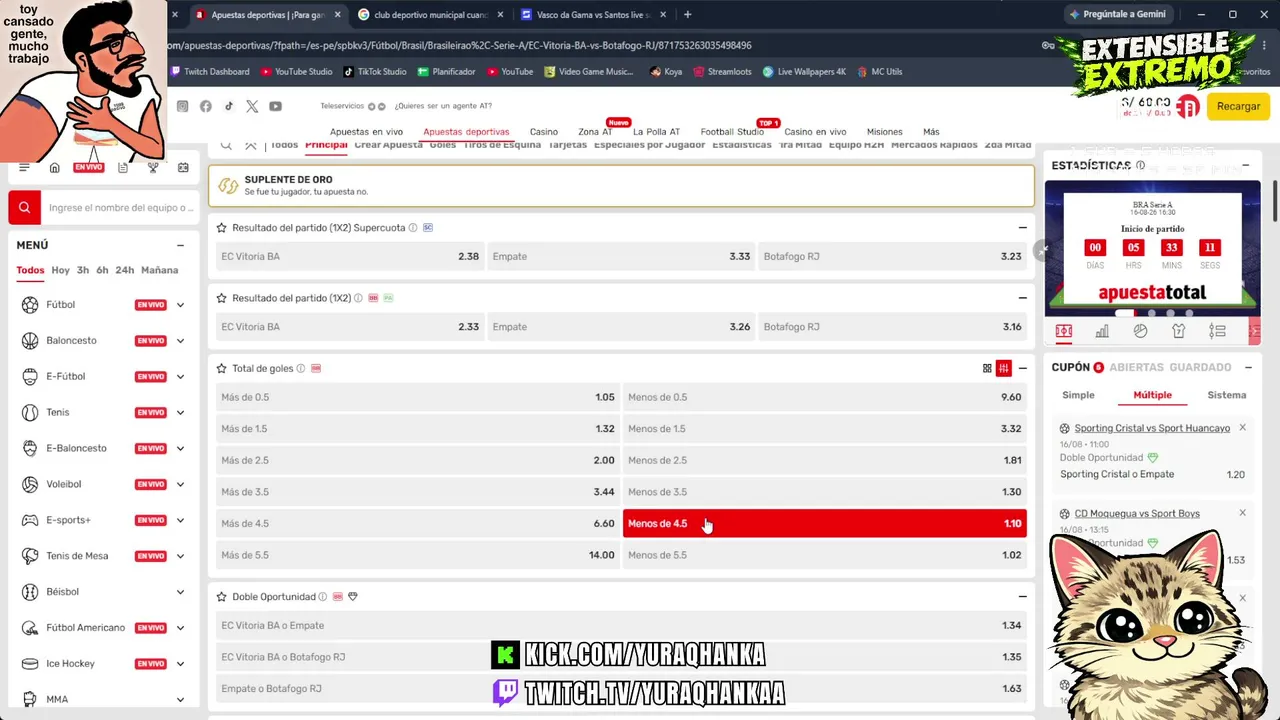Remove CD Moquegua vs Sport Boys from coupon
The image size is (1280, 720).
(1242, 513)
